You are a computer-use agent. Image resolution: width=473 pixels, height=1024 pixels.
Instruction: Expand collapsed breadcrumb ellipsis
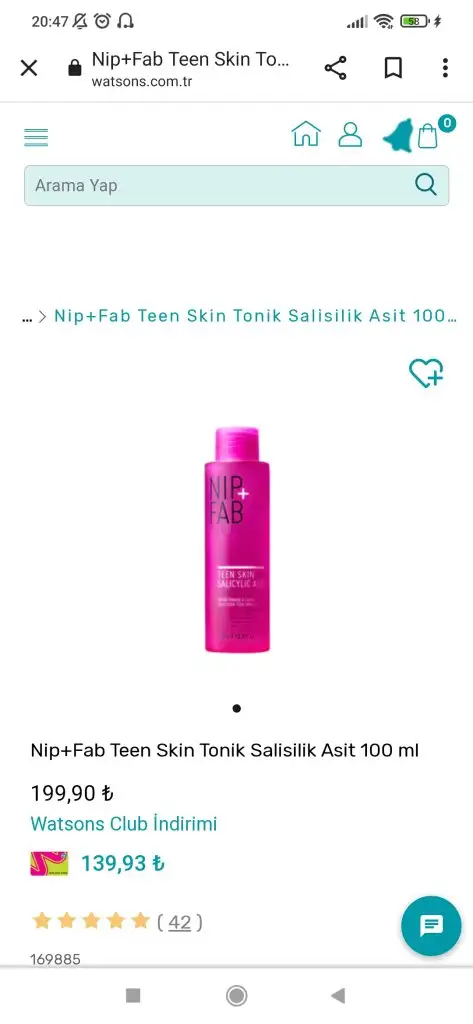pos(27,317)
